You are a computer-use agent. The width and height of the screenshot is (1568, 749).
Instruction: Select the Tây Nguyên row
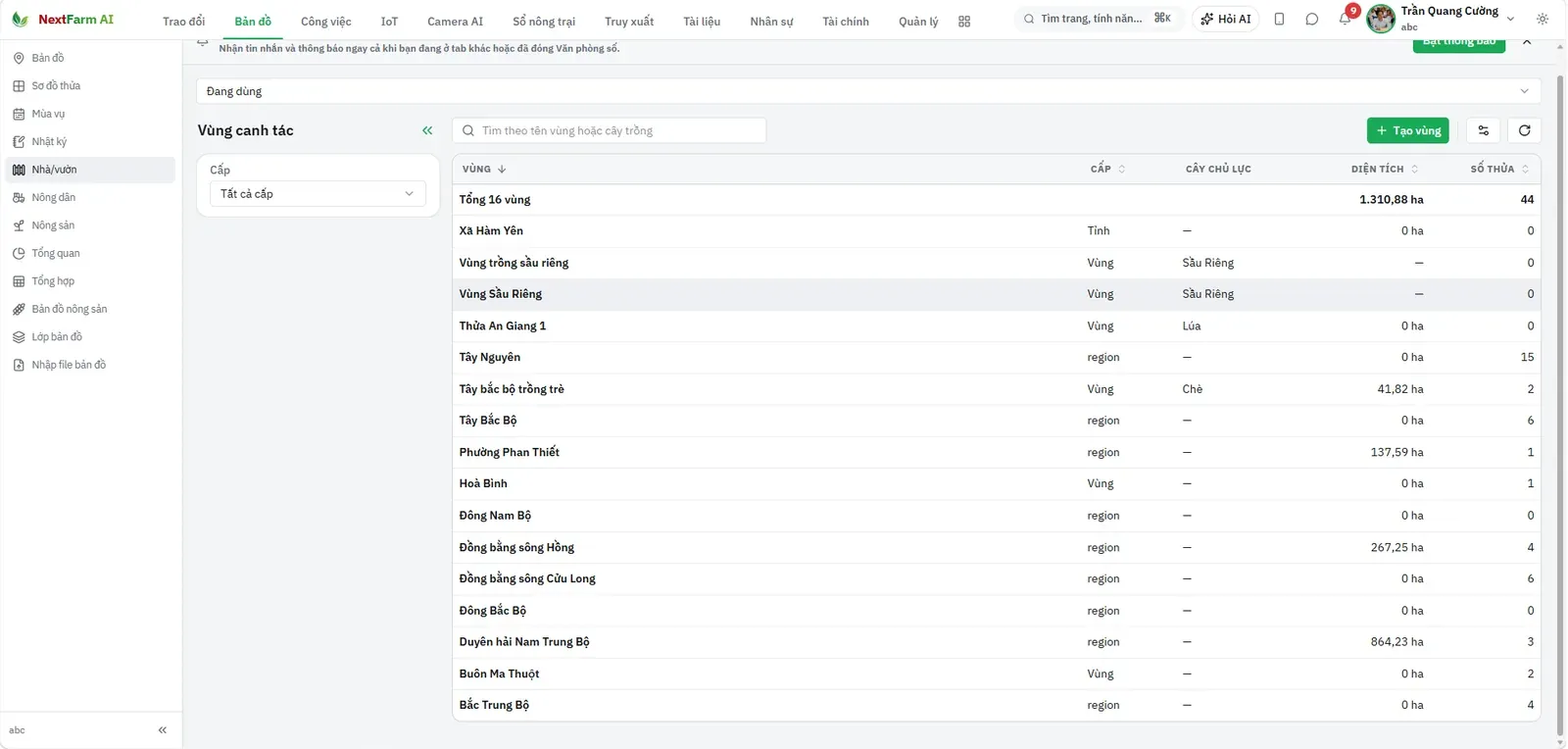pyautogui.click(x=996, y=357)
